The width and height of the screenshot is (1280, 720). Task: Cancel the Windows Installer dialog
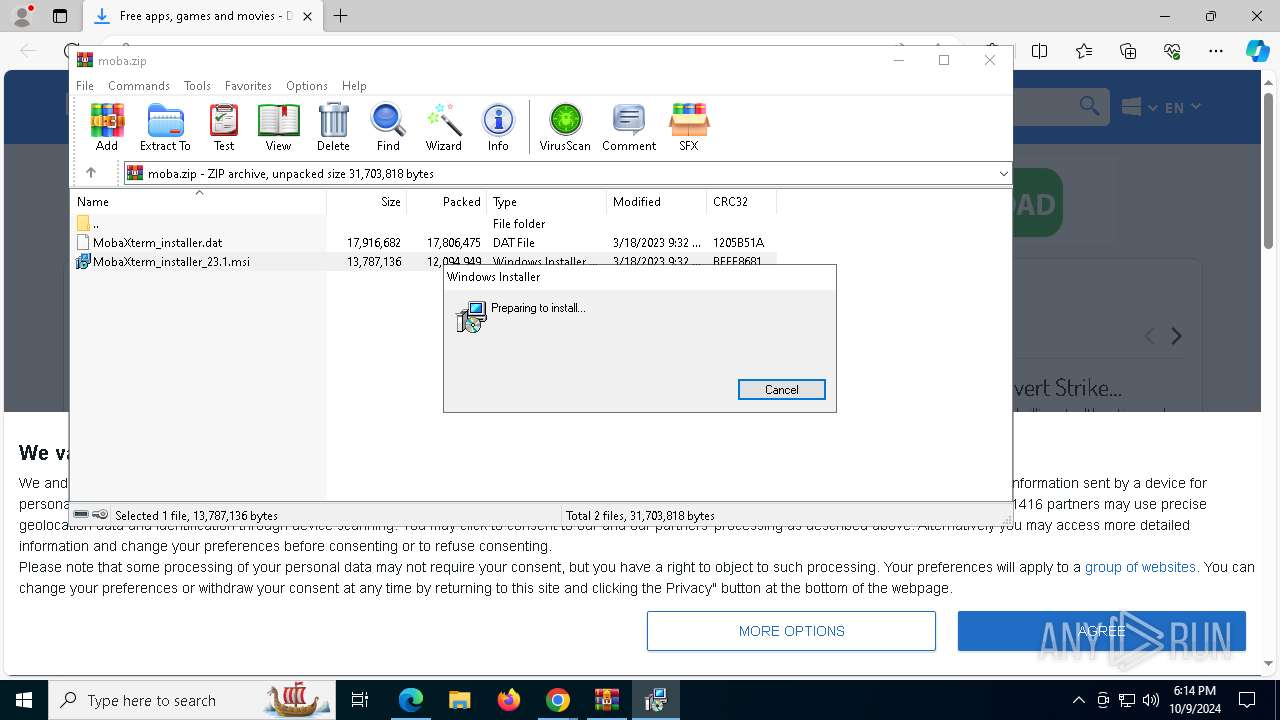point(782,390)
